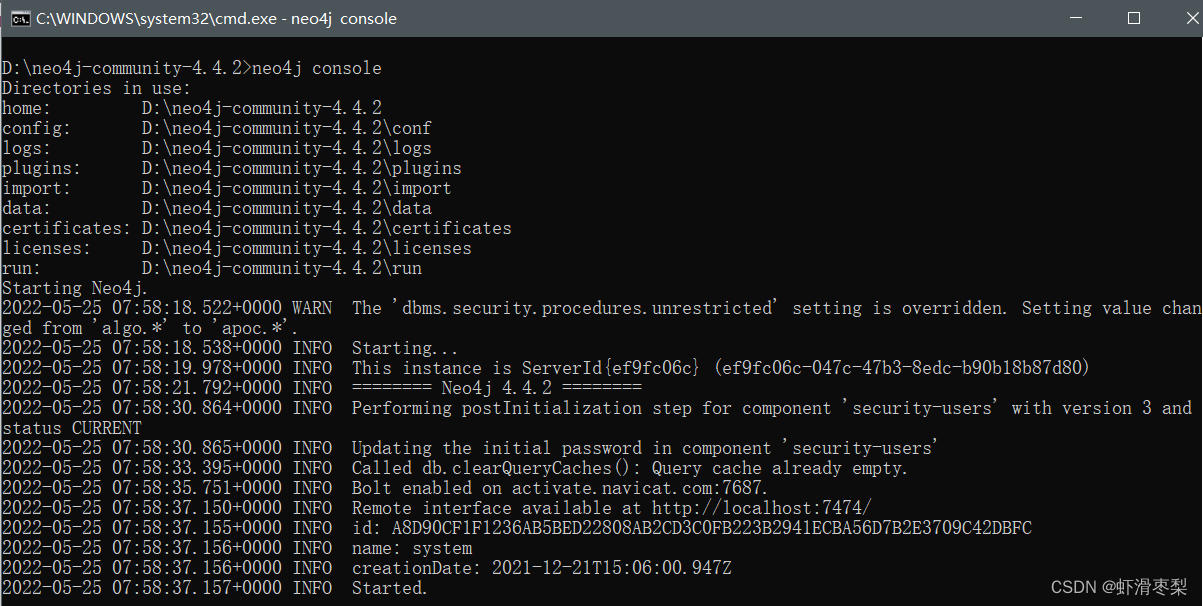The height and width of the screenshot is (606, 1203).
Task: Click the certificates directory path
Action: point(327,228)
